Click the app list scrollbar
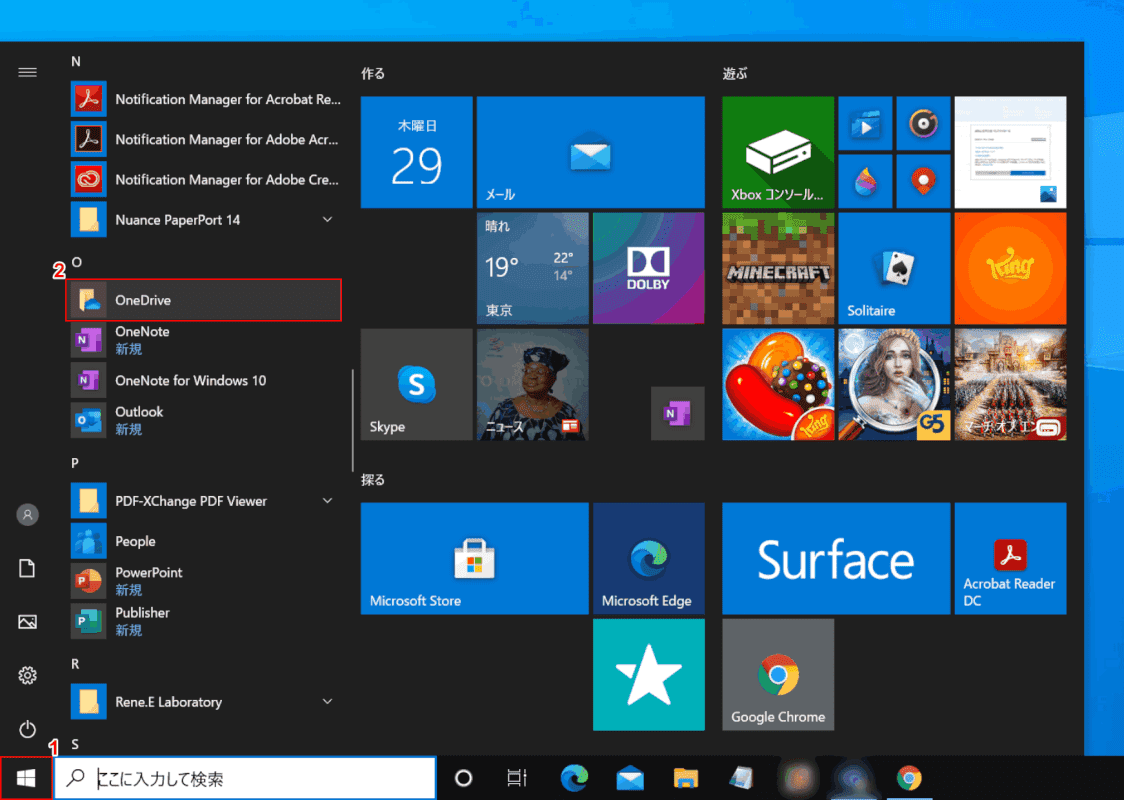Screen dimensions: 1124x800 coord(353,419)
